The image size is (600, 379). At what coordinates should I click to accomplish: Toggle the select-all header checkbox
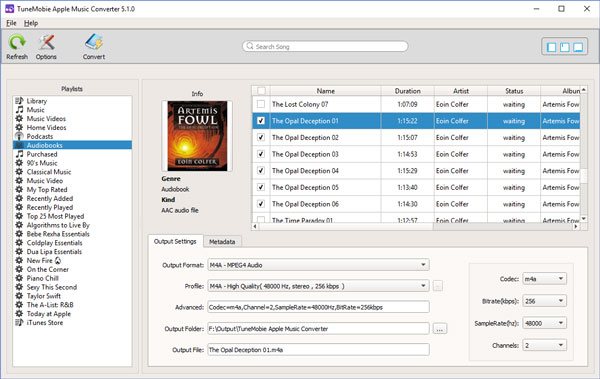click(x=261, y=91)
